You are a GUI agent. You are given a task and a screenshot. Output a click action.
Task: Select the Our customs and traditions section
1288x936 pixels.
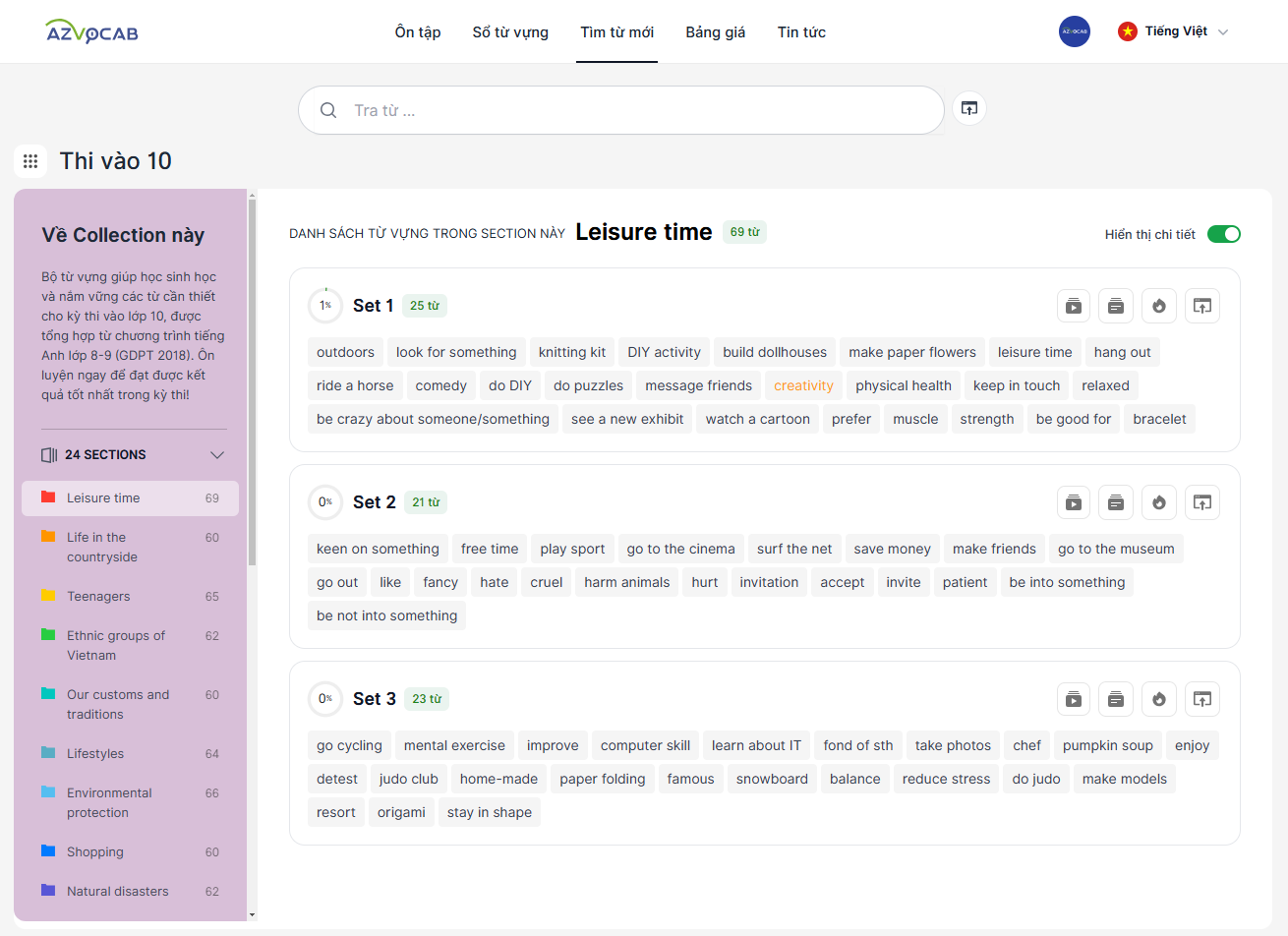(130, 705)
